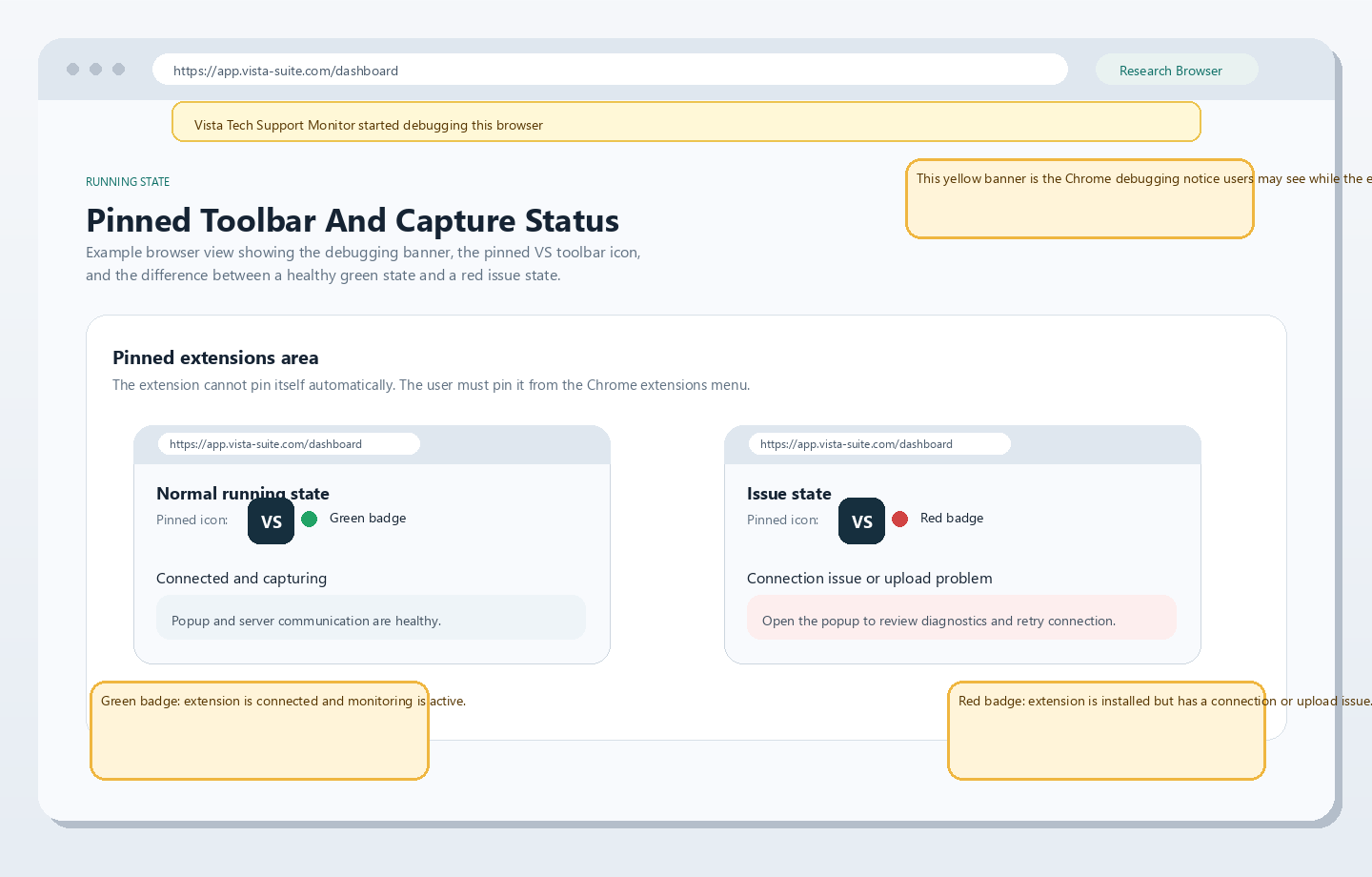Click the "RUNNING STATE" label
This screenshot has width=1372, height=877.
coord(128,182)
